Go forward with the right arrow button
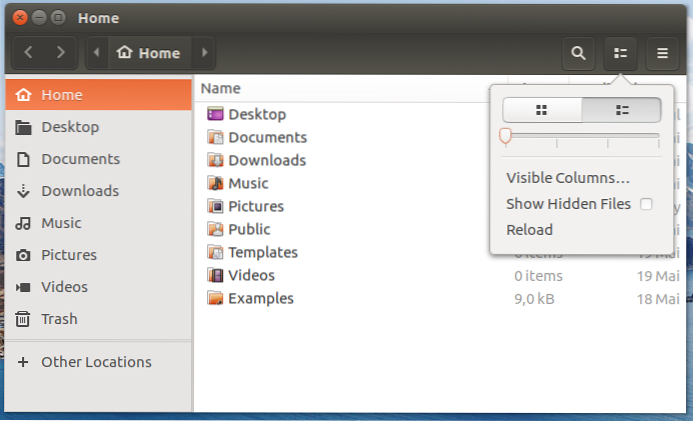 pos(61,53)
